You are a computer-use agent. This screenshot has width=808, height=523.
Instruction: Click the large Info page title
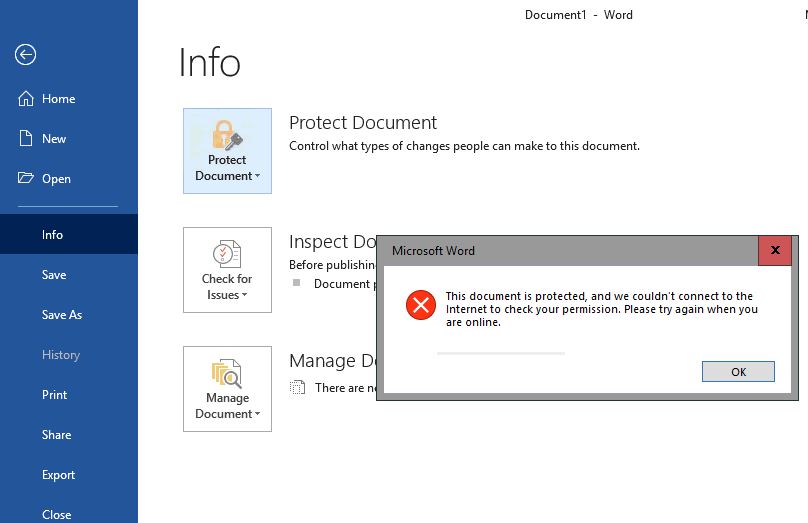pos(209,62)
